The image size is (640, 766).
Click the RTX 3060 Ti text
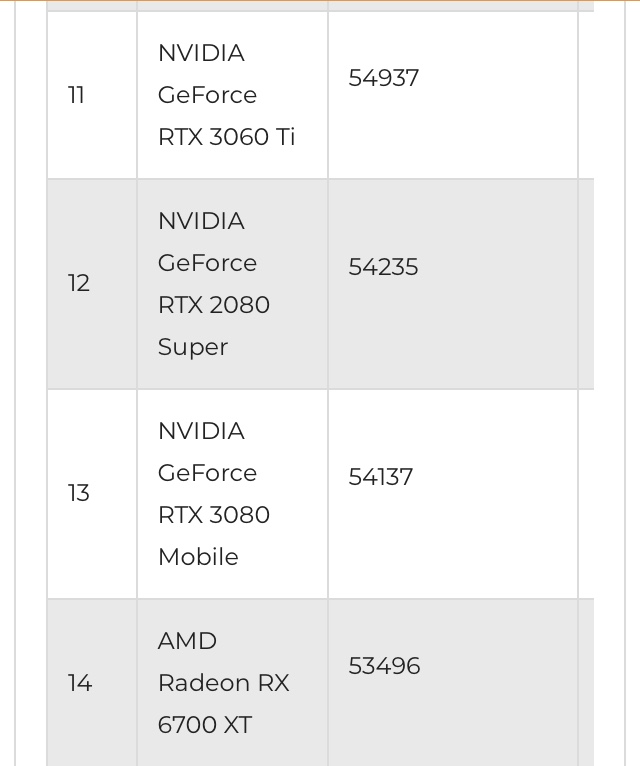coord(227,137)
